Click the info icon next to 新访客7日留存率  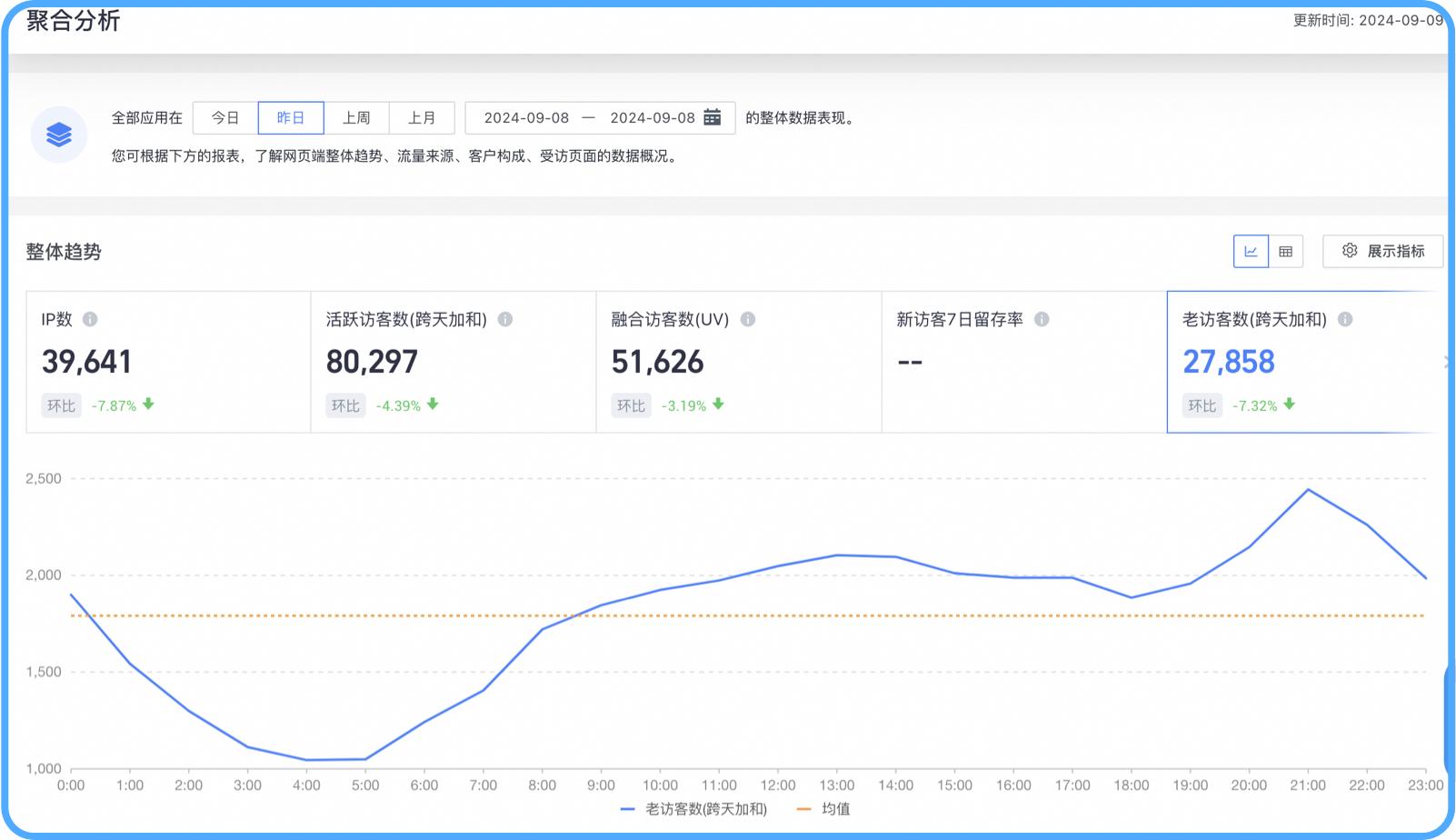(1043, 319)
